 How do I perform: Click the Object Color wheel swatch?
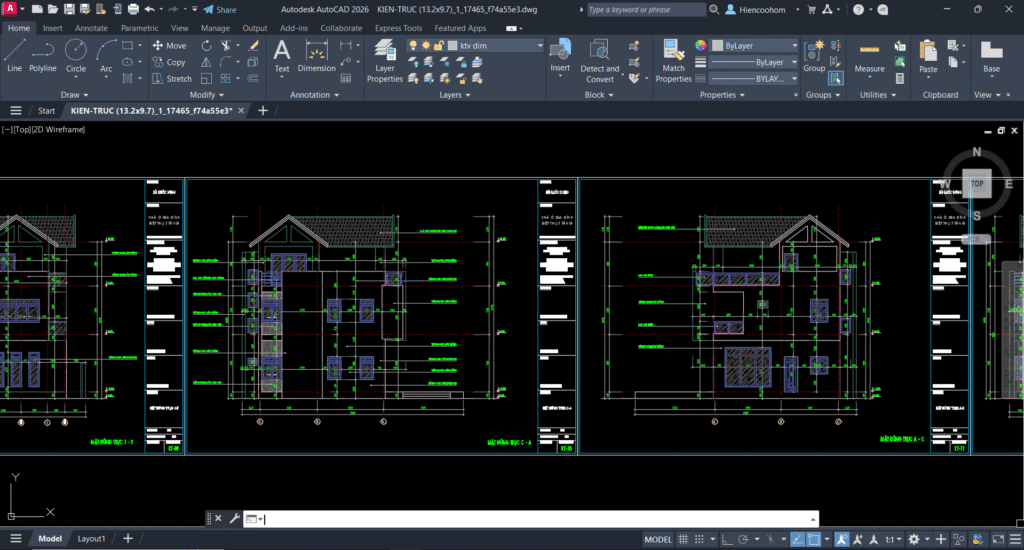click(x=700, y=46)
